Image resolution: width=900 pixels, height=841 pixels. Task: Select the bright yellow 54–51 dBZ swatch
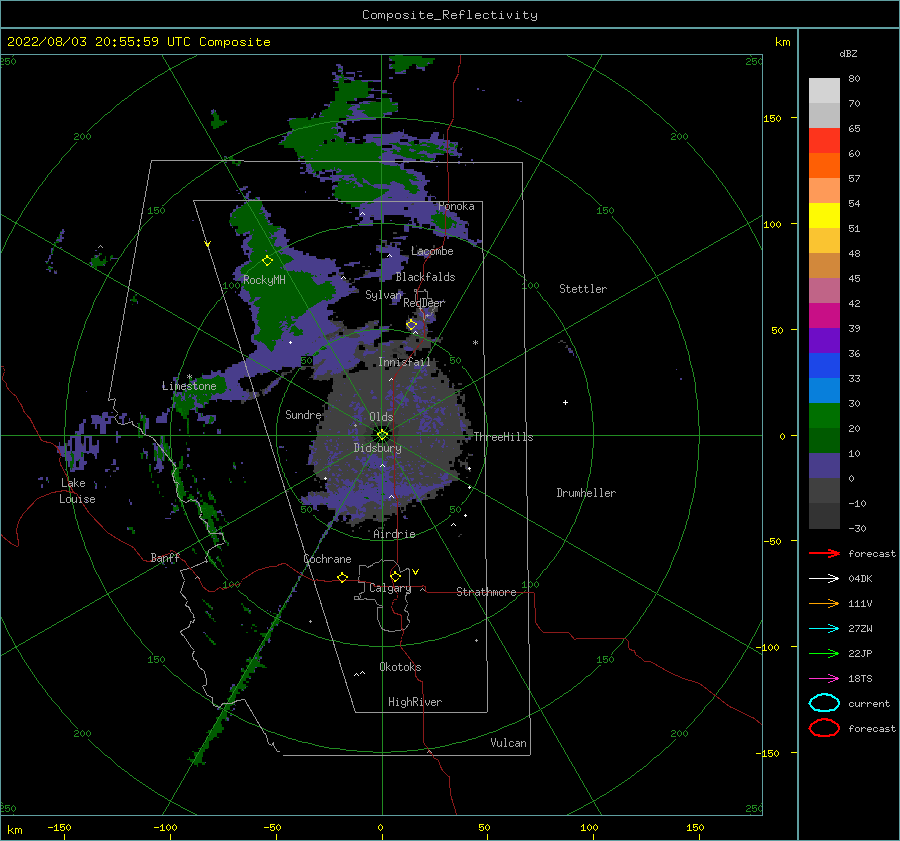pyautogui.click(x=824, y=216)
